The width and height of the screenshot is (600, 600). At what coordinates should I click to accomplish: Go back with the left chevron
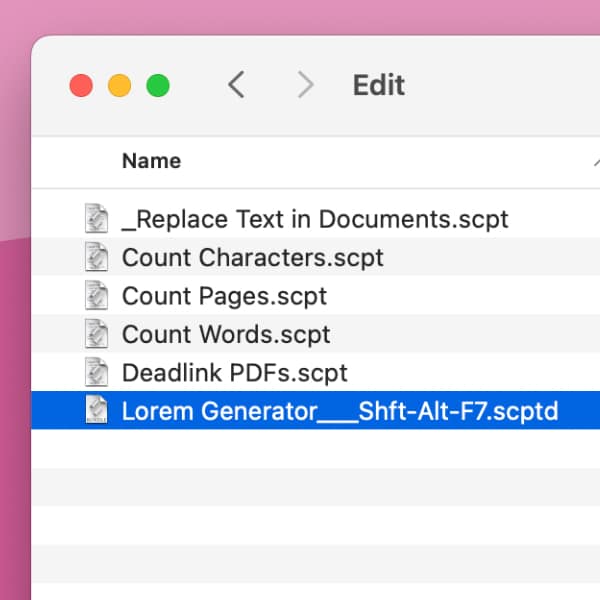click(236, 85)
